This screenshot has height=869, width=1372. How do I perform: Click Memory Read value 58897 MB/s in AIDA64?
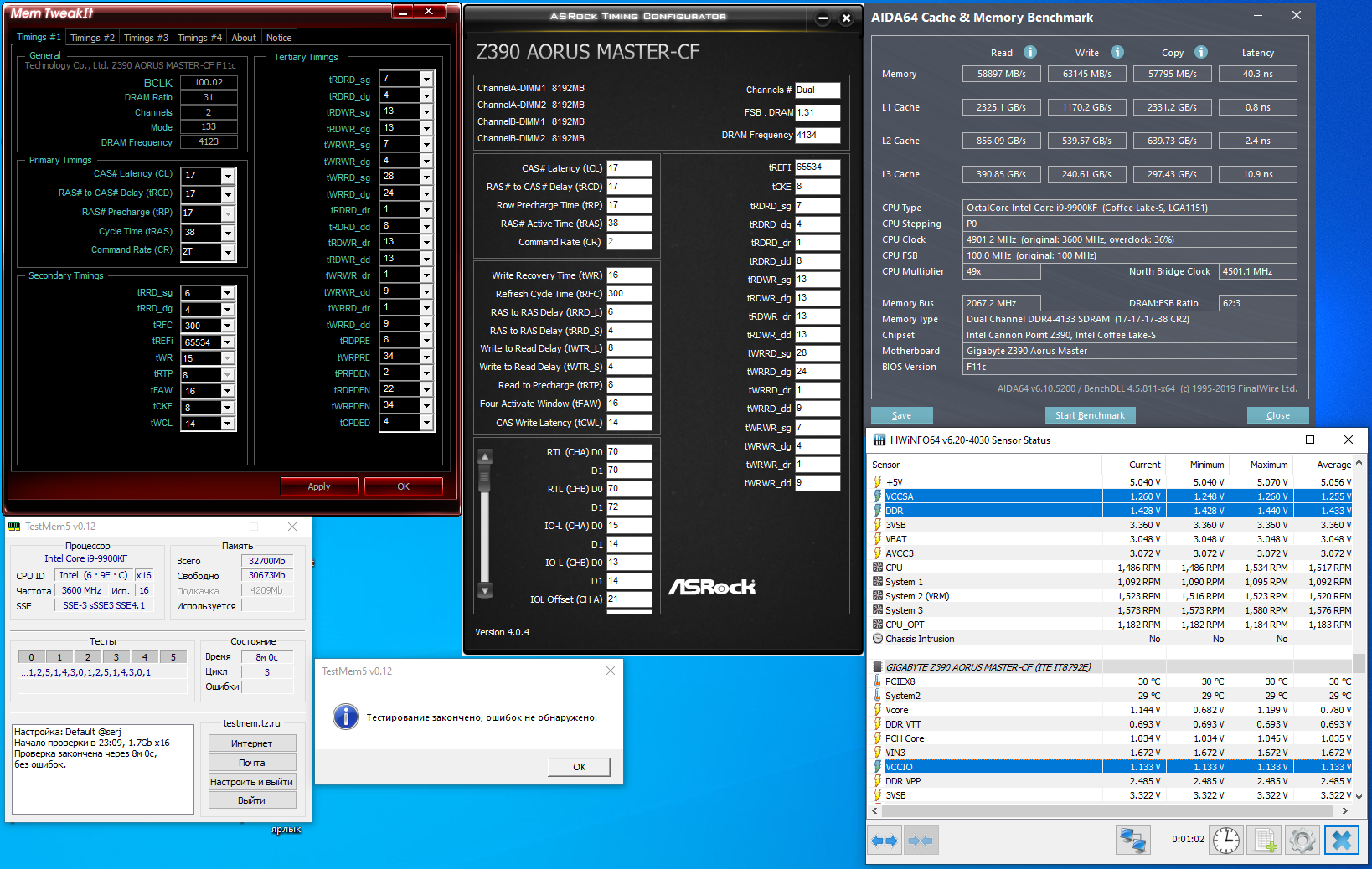pos(1002,74)
